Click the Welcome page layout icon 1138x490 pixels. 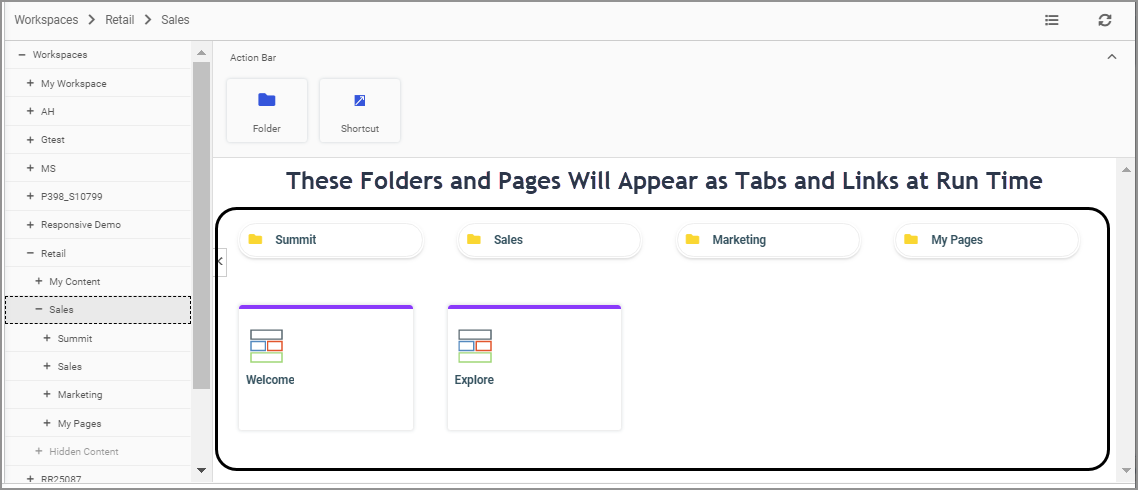click(x=266, y=345)
